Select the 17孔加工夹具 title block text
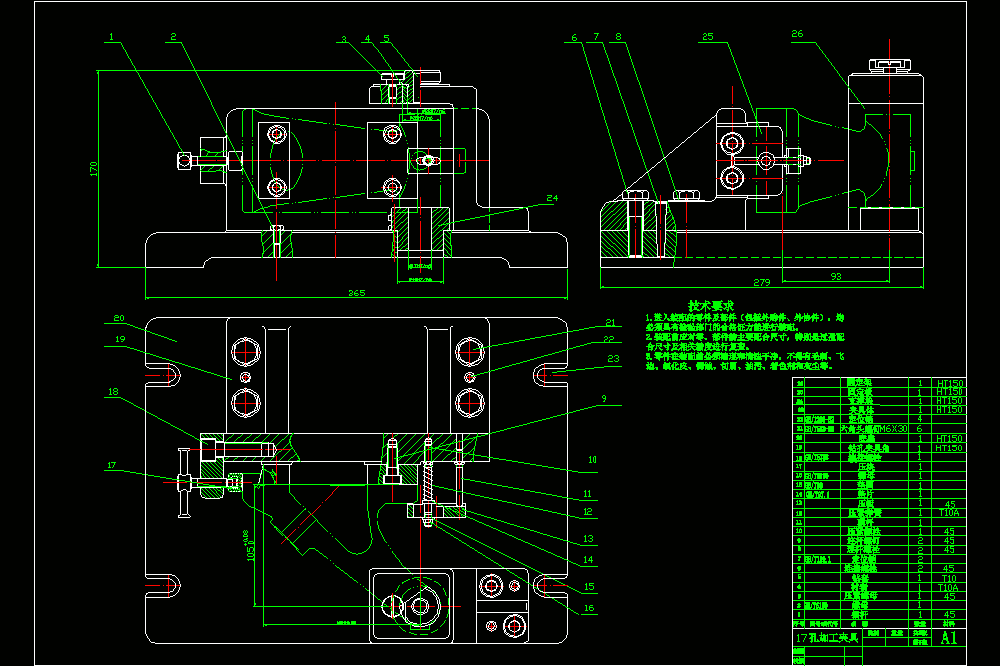This screenshot has width=1000, height=666. (826, 637)
